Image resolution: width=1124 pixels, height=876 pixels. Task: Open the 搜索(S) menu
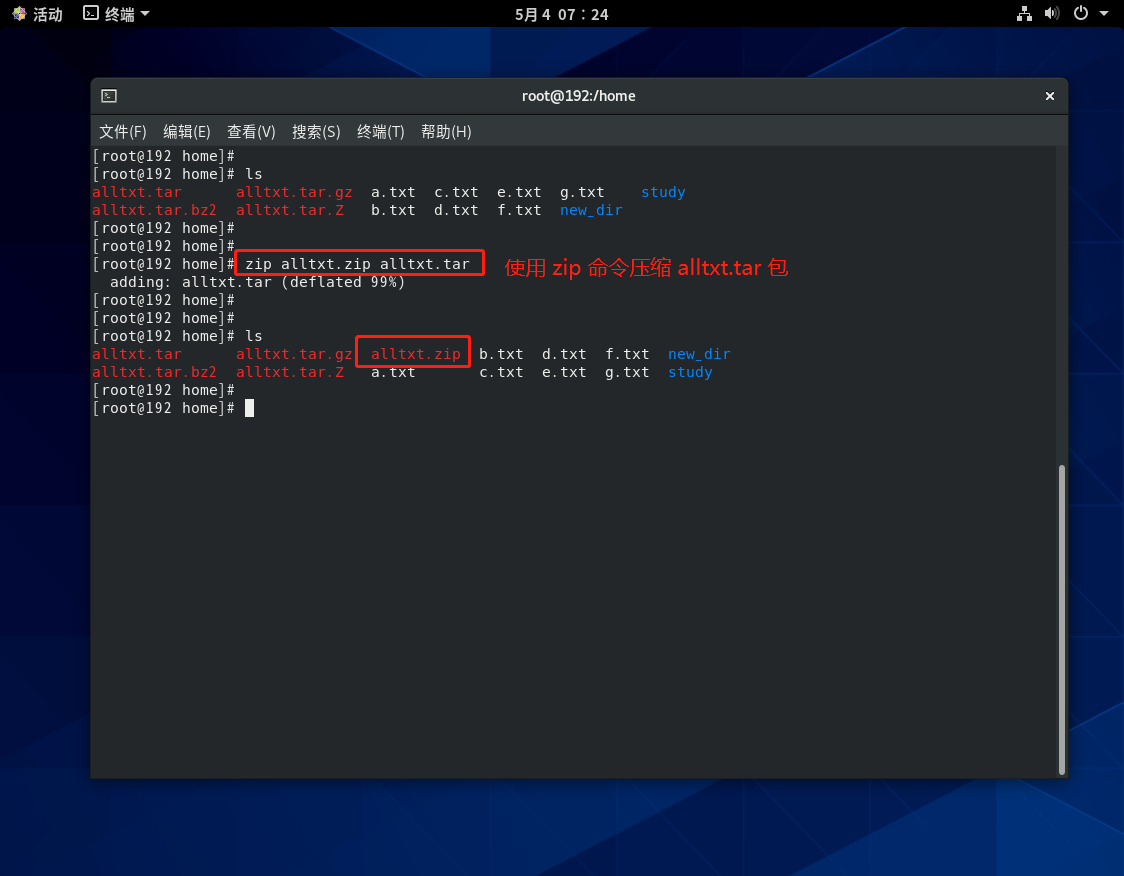point(316,132)
